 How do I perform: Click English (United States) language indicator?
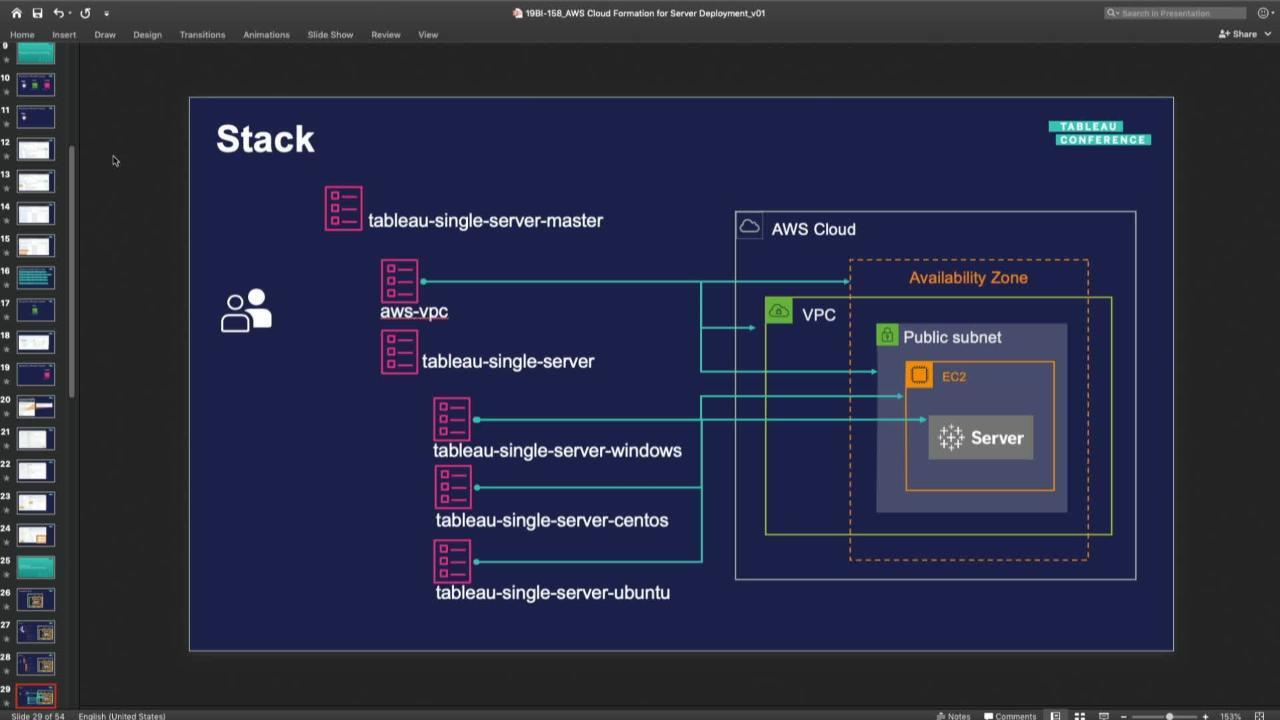[x=122, y=716]
